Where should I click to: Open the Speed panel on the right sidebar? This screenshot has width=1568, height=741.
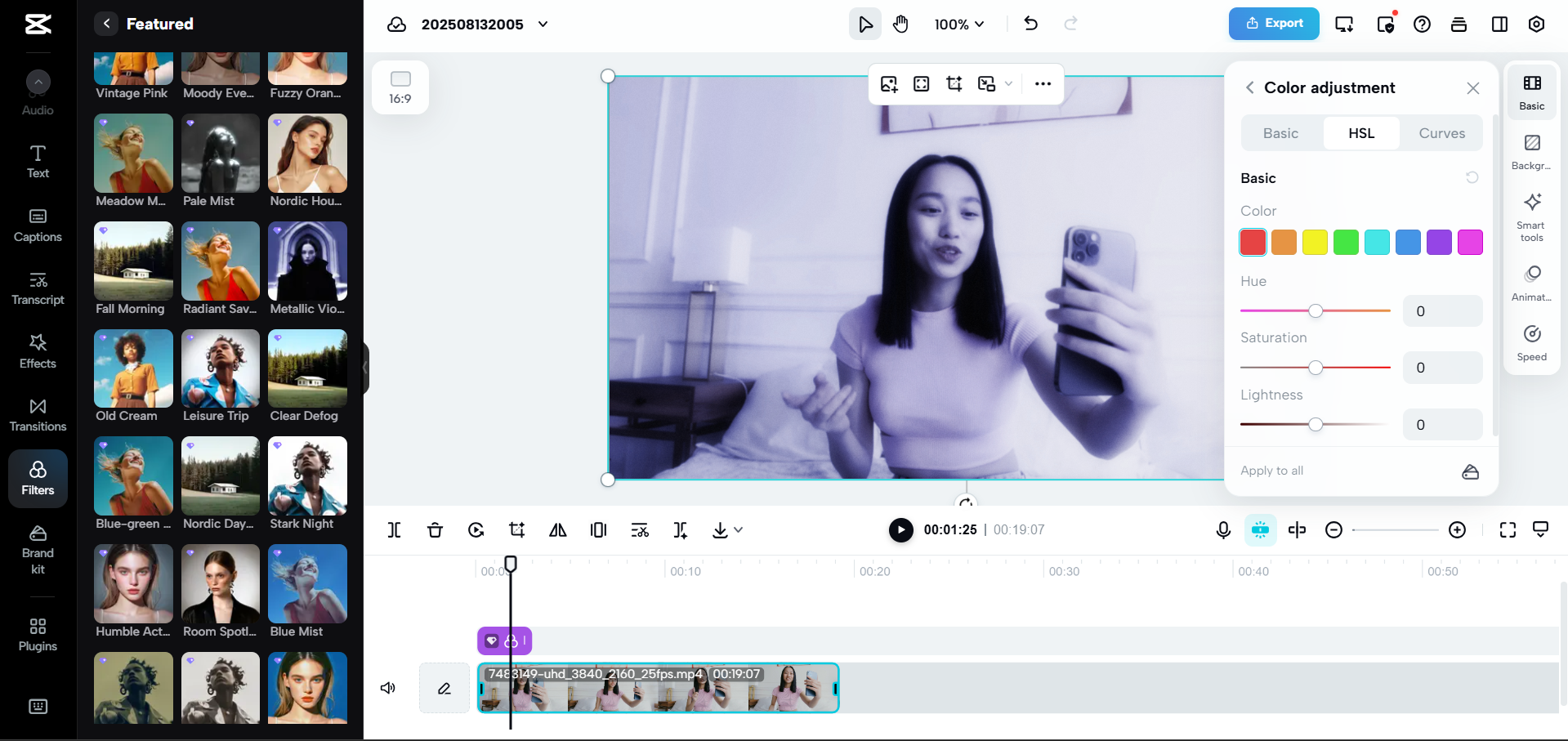click(x=1531, y=341)
